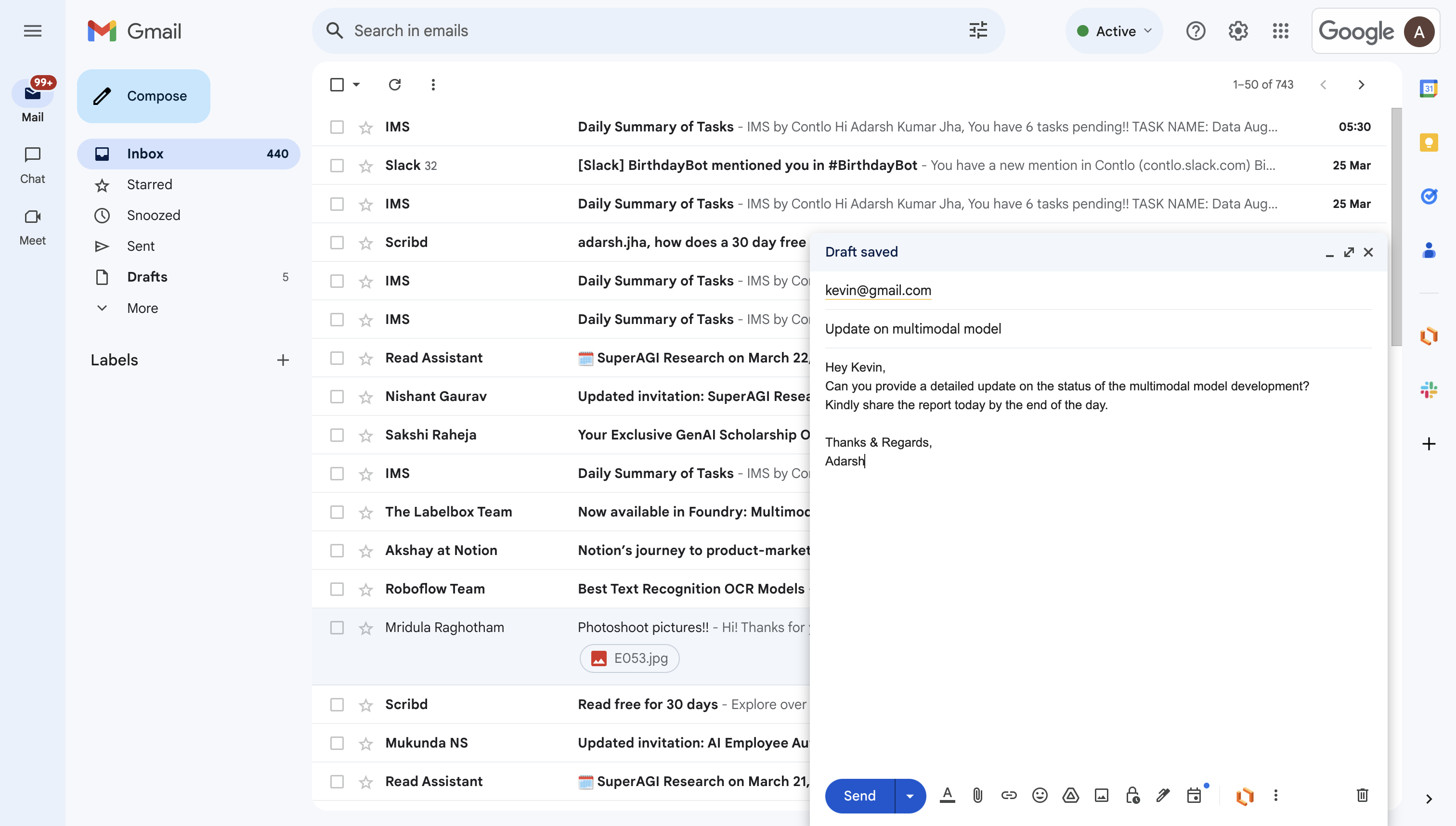
Task: Open the Inbox folder
Action: (188, 154)
